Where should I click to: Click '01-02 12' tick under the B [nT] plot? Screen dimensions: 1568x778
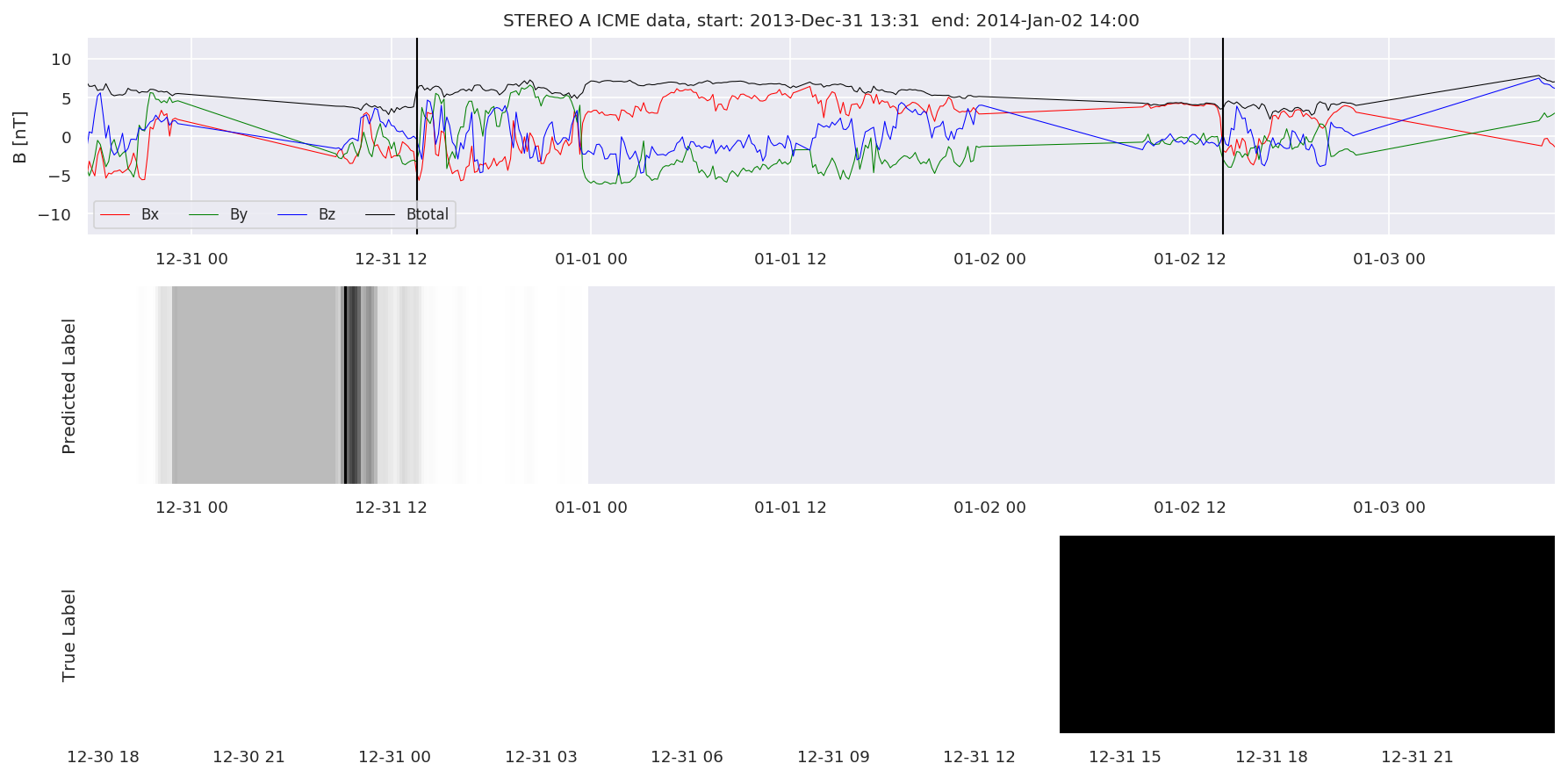tap(1190, 259)
